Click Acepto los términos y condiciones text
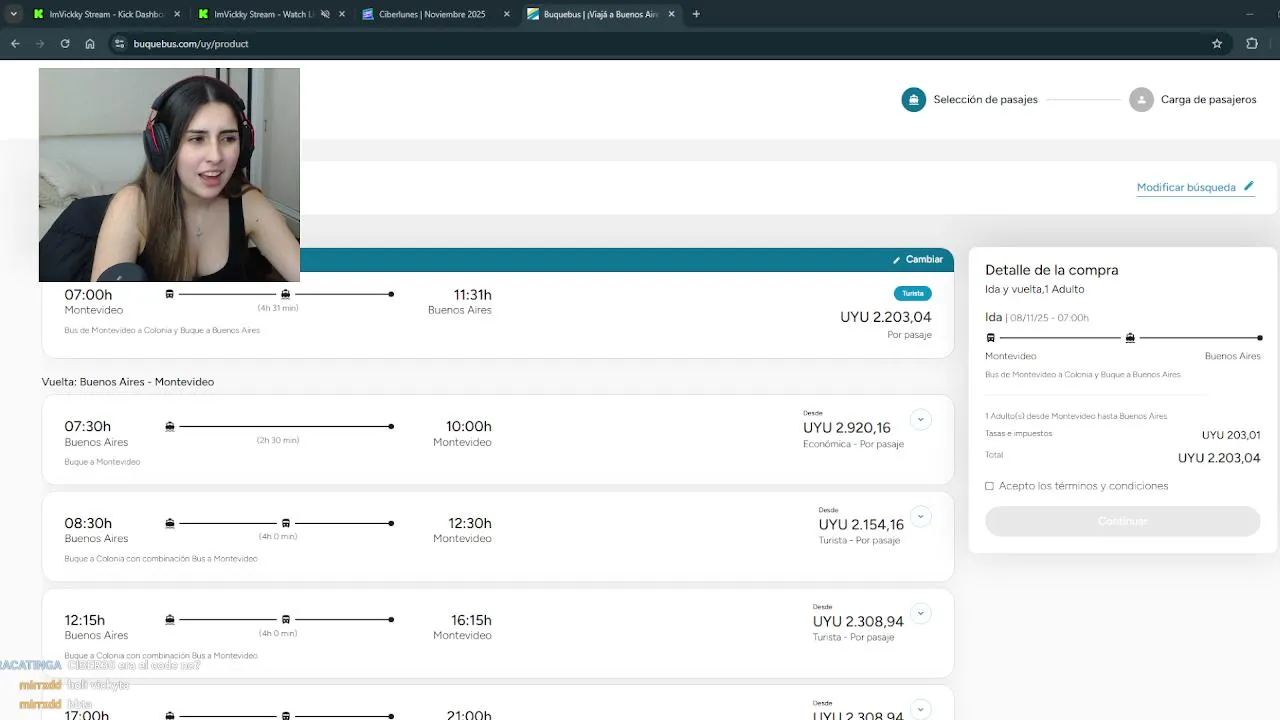Viewport: 1280px width, 720px height. [x=1083, y=486]
